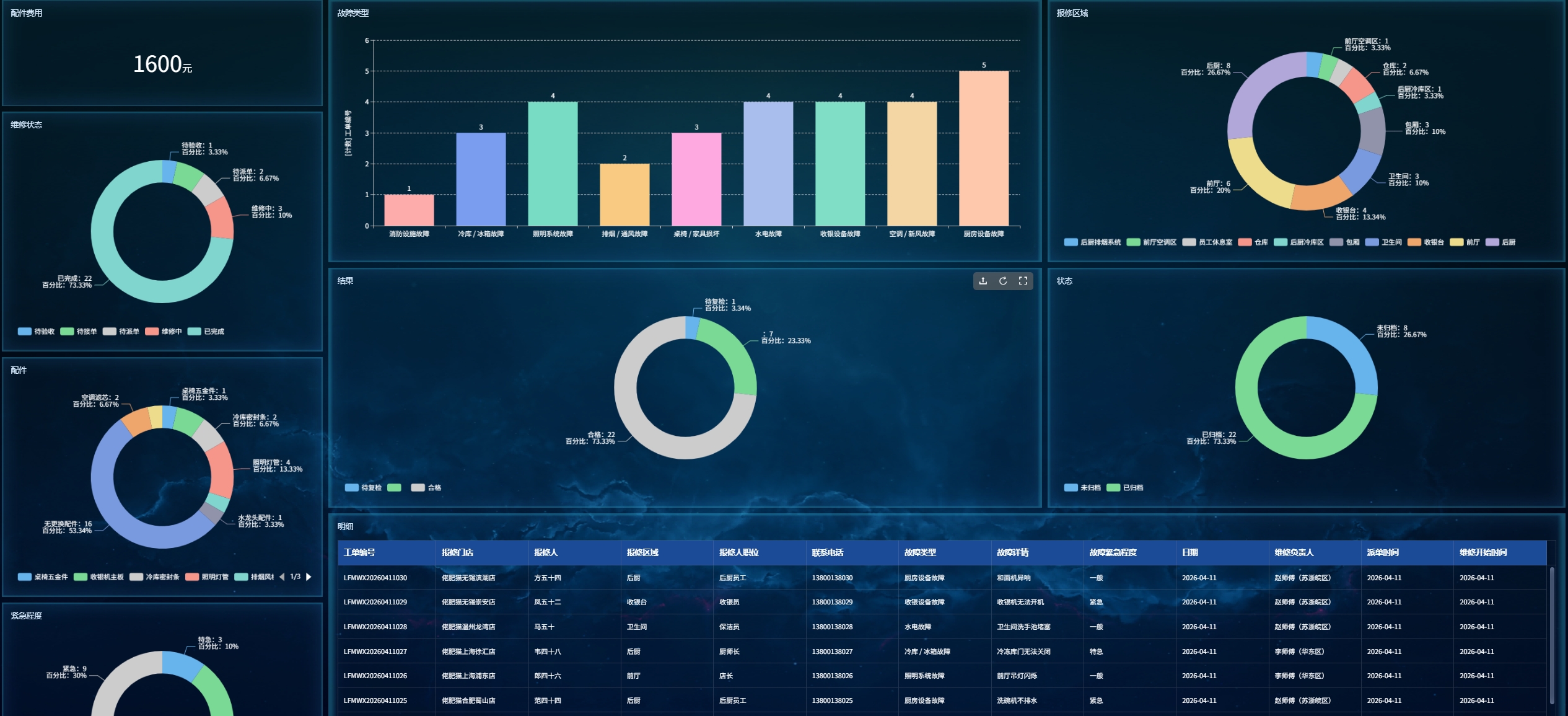1568x716 pixels.
Task: Select the 冷库/冰箱故障 bar
Action: point(481,179)
